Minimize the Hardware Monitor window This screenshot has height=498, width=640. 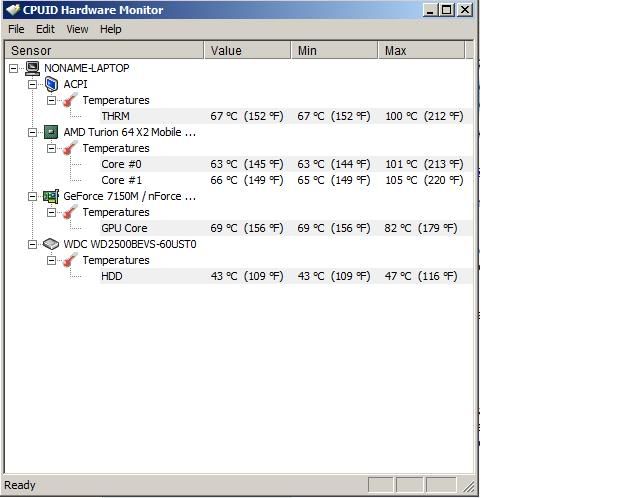click(x=430, y=10)
